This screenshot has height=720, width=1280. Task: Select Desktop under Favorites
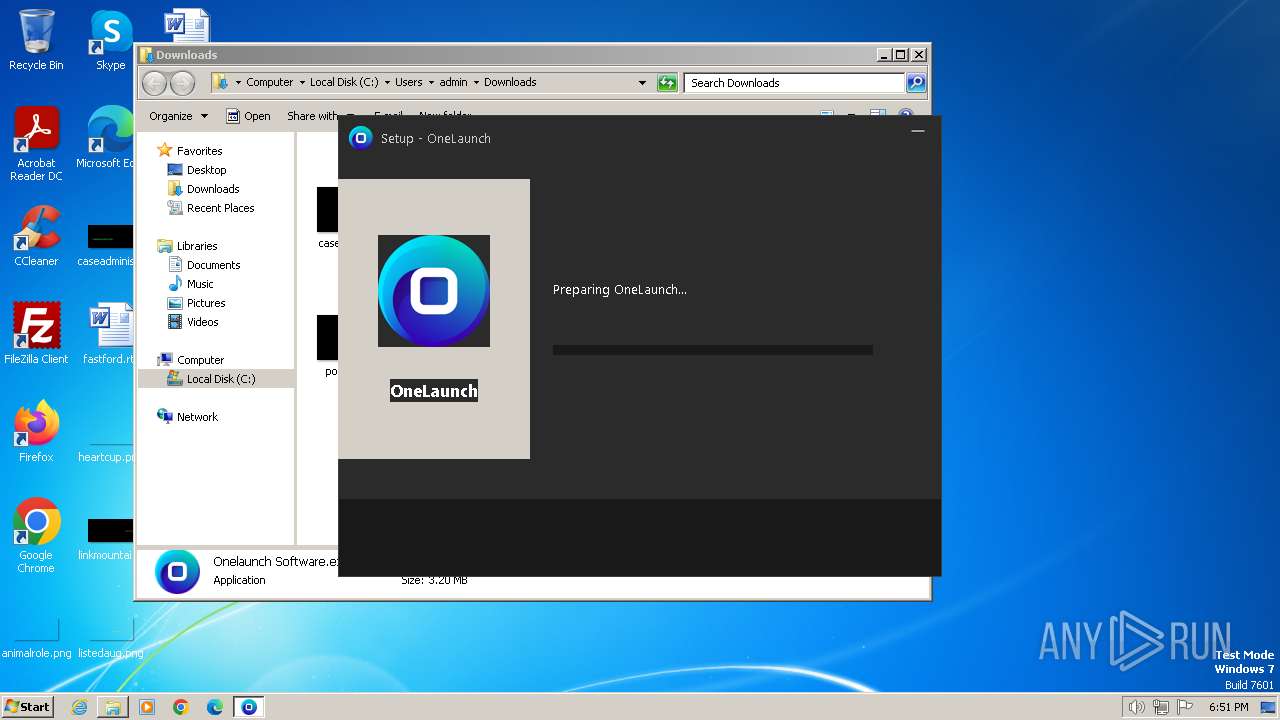pos(206,170)
